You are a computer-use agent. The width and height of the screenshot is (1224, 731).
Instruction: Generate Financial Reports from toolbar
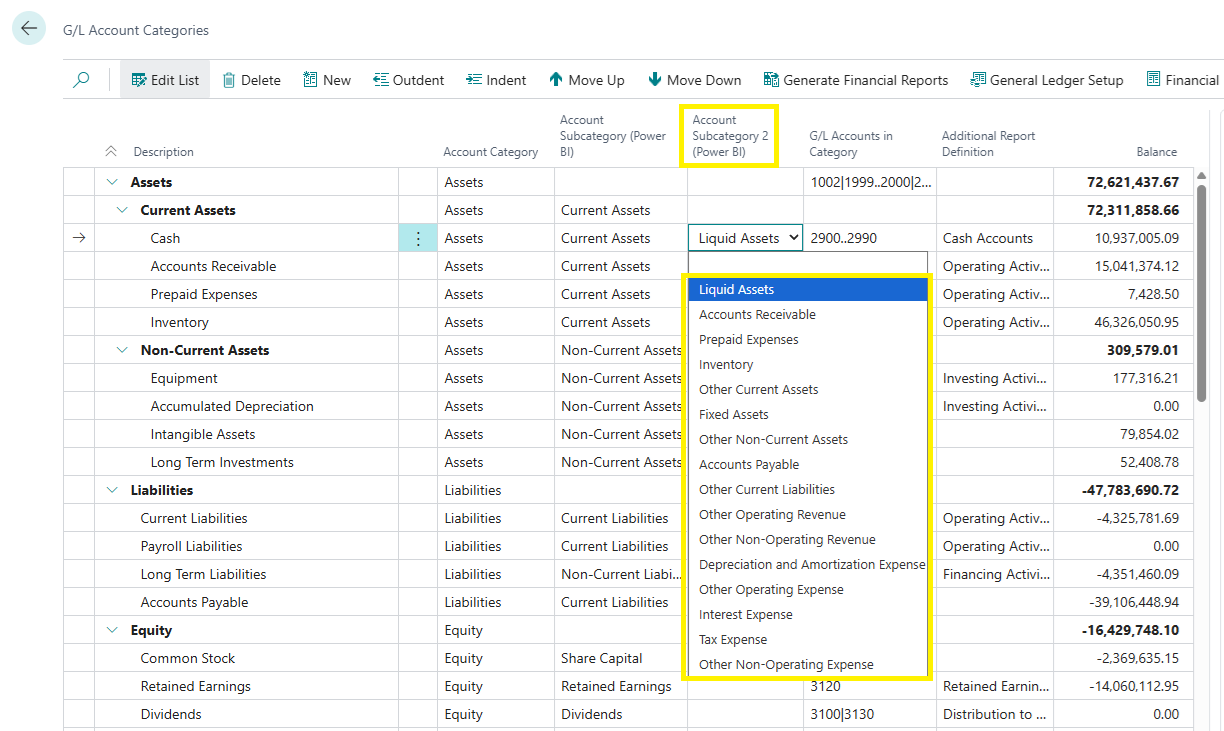pos(856,80)
